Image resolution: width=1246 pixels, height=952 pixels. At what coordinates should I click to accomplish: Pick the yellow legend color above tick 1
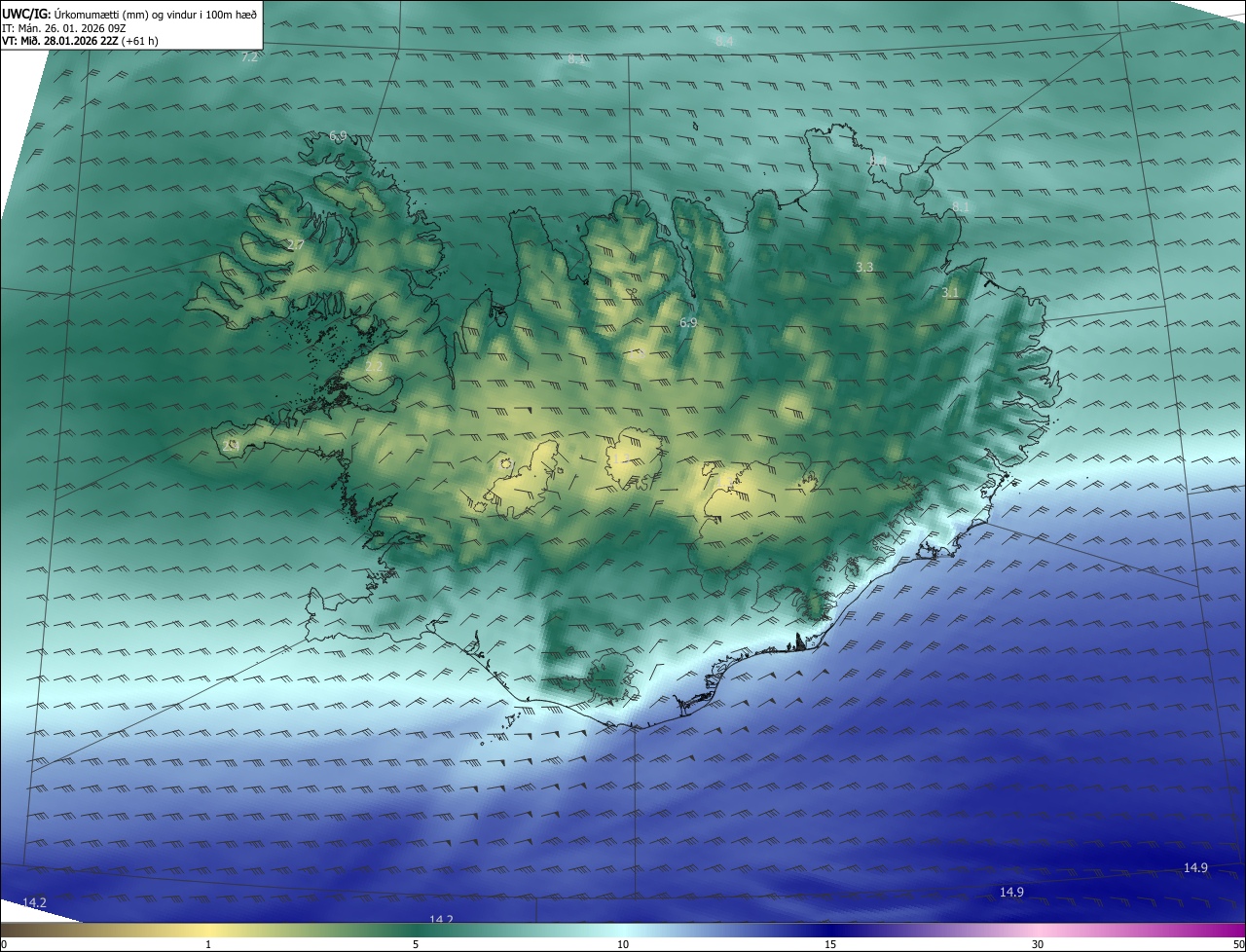point(208,930)
